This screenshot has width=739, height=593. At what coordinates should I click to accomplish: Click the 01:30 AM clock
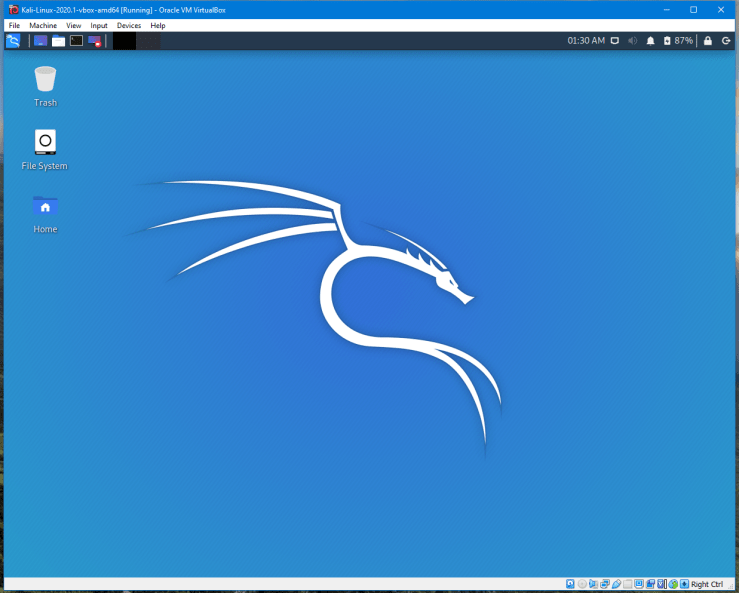[586, 41]
